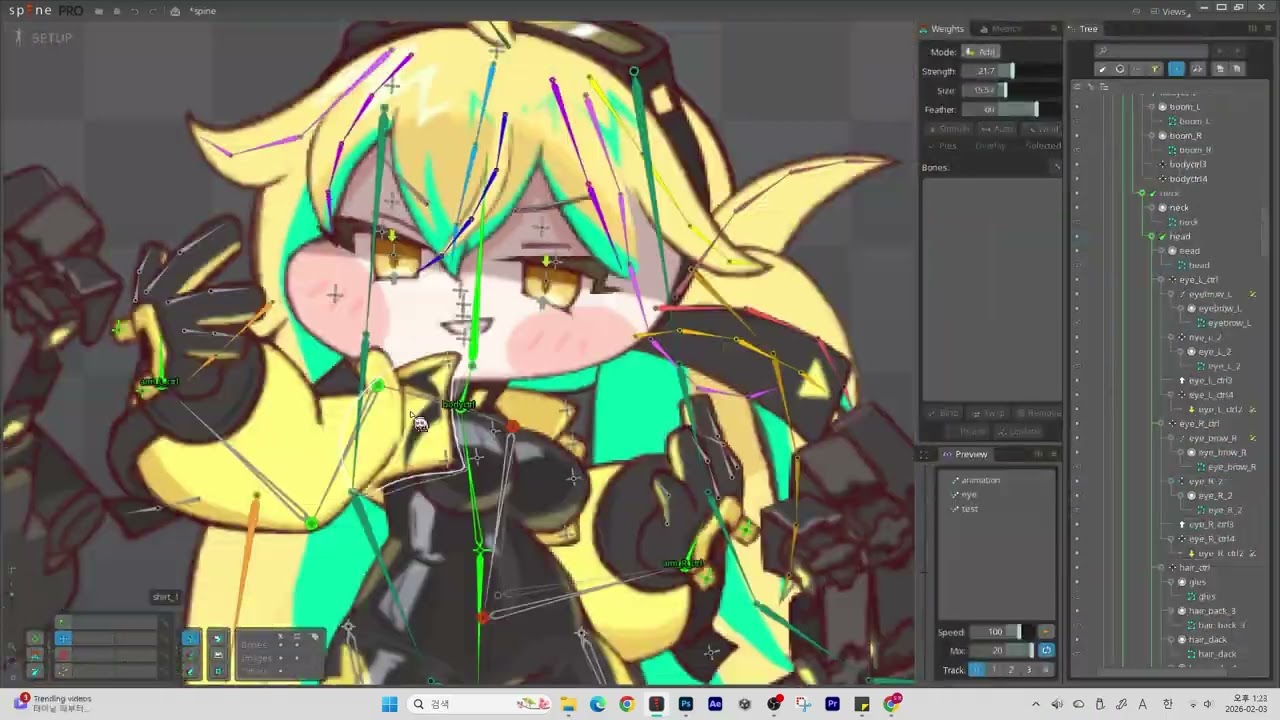Collapse the hair_ctrl node
1280x720 pixels.
pyautogui.click(x=1161, y=568)
